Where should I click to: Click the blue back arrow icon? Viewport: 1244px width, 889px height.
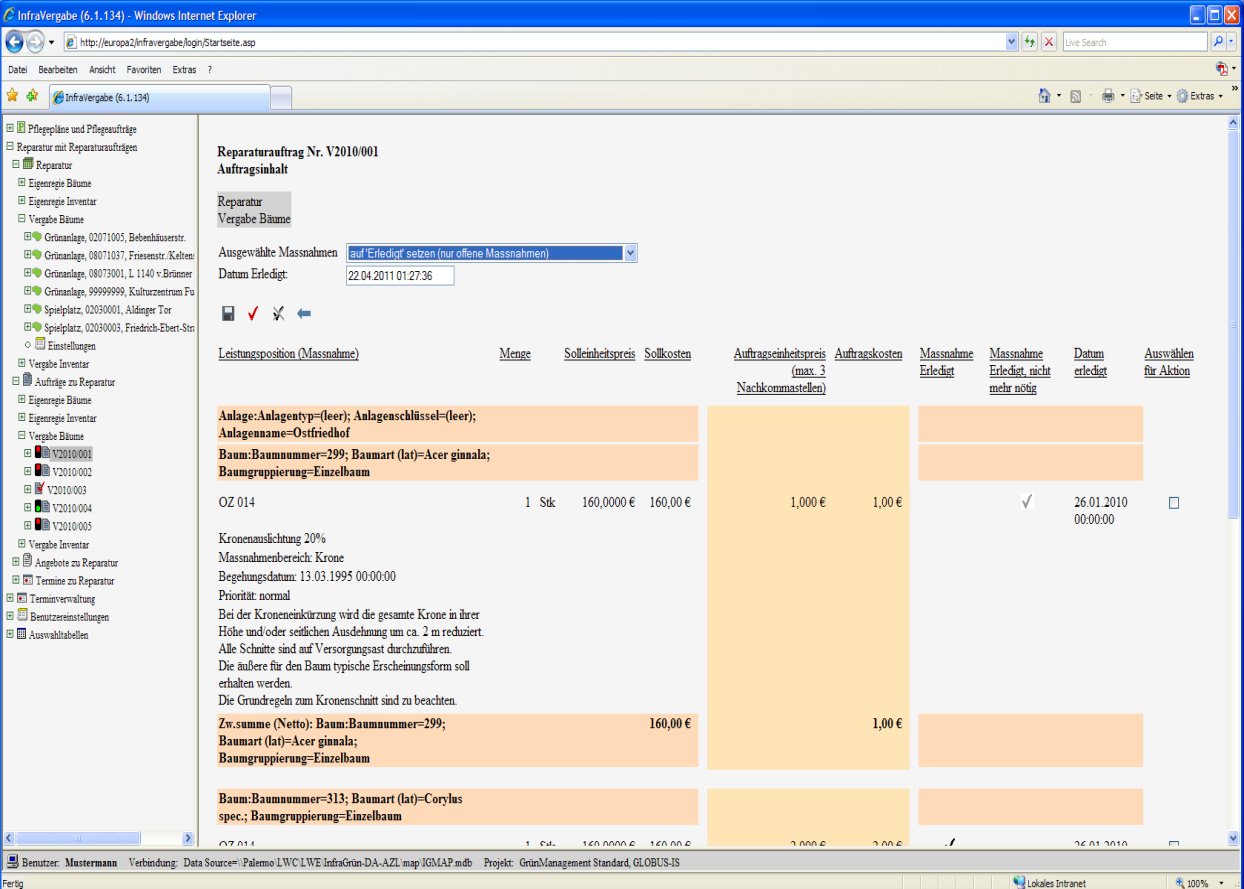[304, 314]
